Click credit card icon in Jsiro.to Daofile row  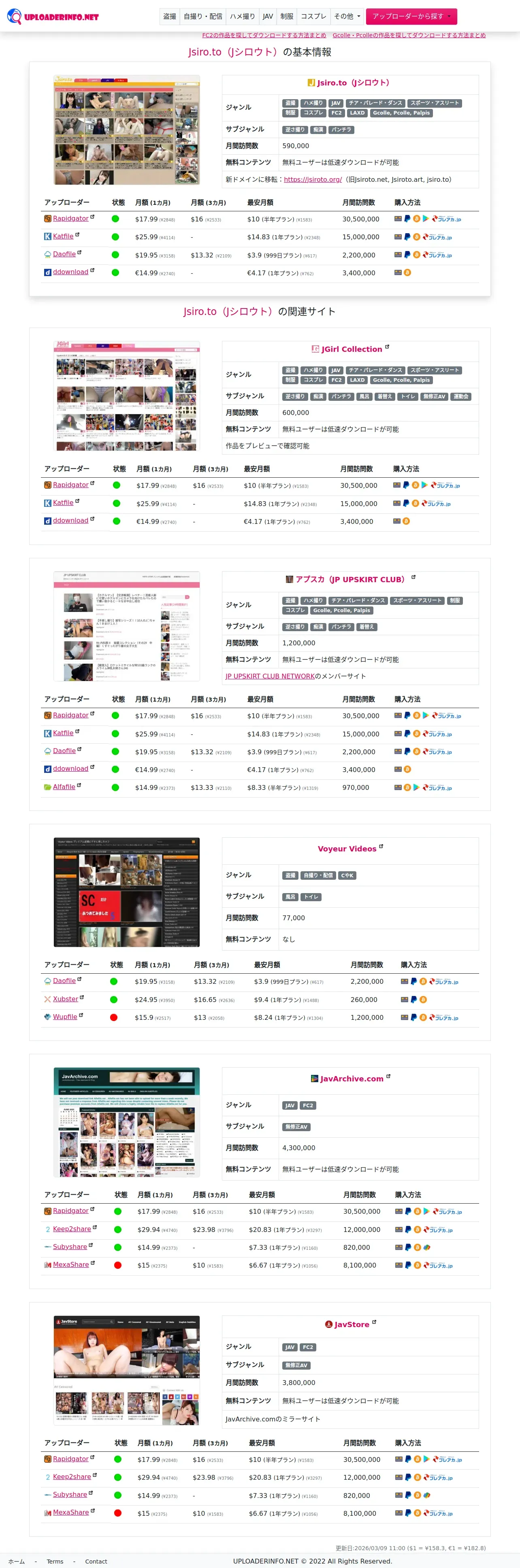click(x=398, y=254)
